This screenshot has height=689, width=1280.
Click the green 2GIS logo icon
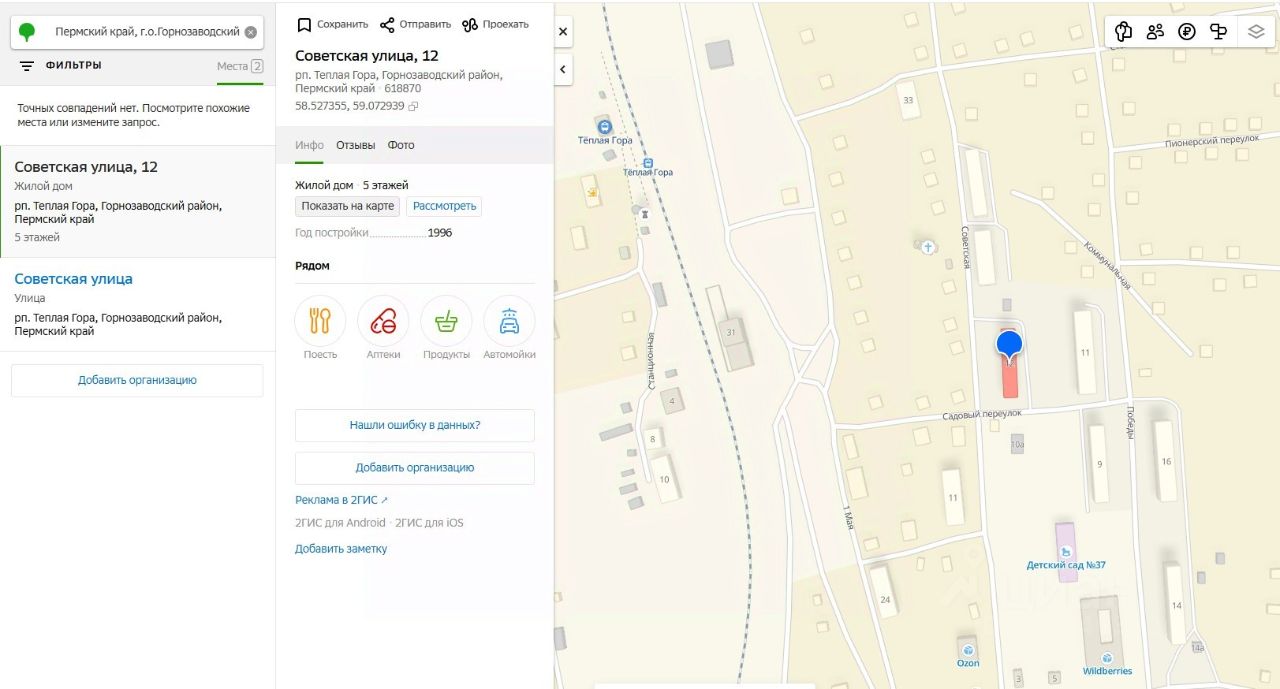pos(27,32)
